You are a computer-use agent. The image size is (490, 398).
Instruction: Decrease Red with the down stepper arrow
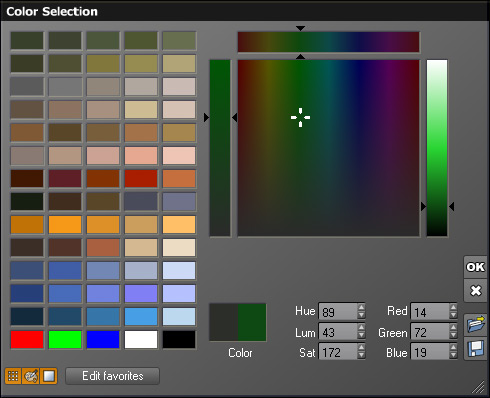tap(453, 315)
